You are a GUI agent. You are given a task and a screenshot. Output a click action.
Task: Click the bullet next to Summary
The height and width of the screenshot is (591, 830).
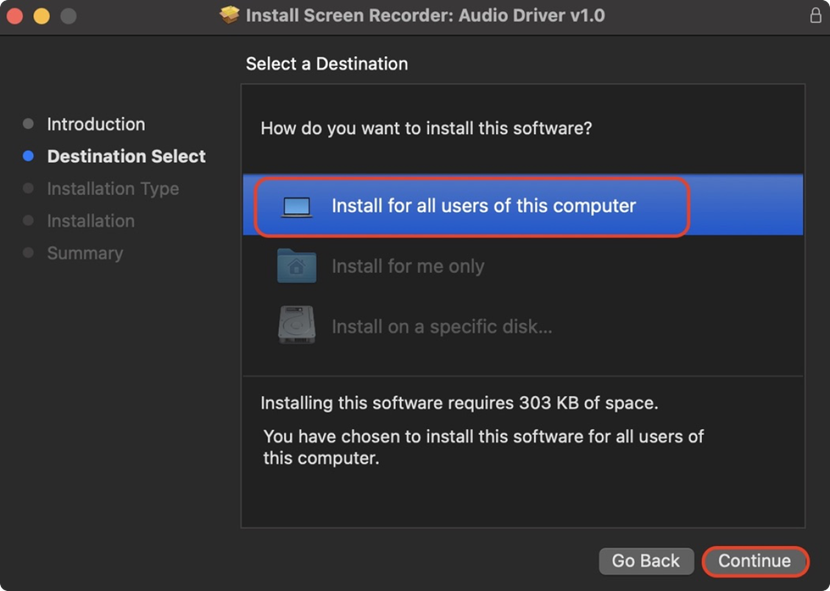click(28, 253)
